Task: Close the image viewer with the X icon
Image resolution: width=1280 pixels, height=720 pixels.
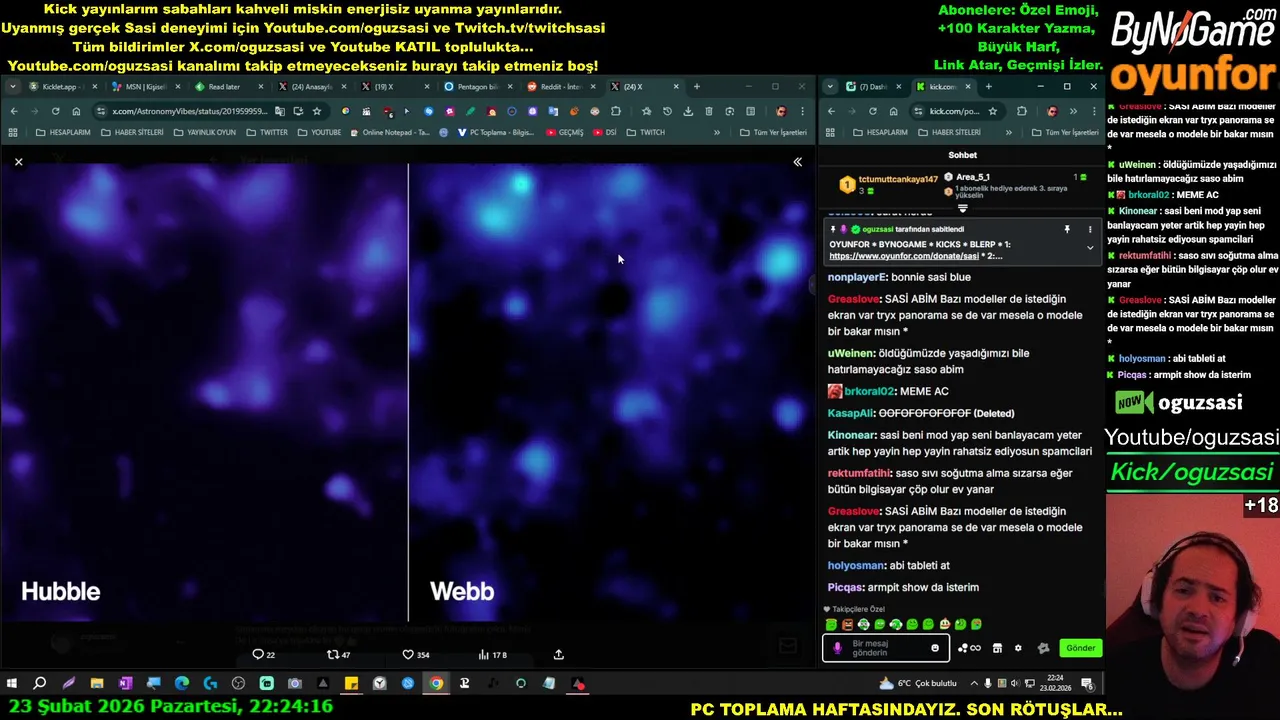Action: pyautogui.click(x=18, y=161)
